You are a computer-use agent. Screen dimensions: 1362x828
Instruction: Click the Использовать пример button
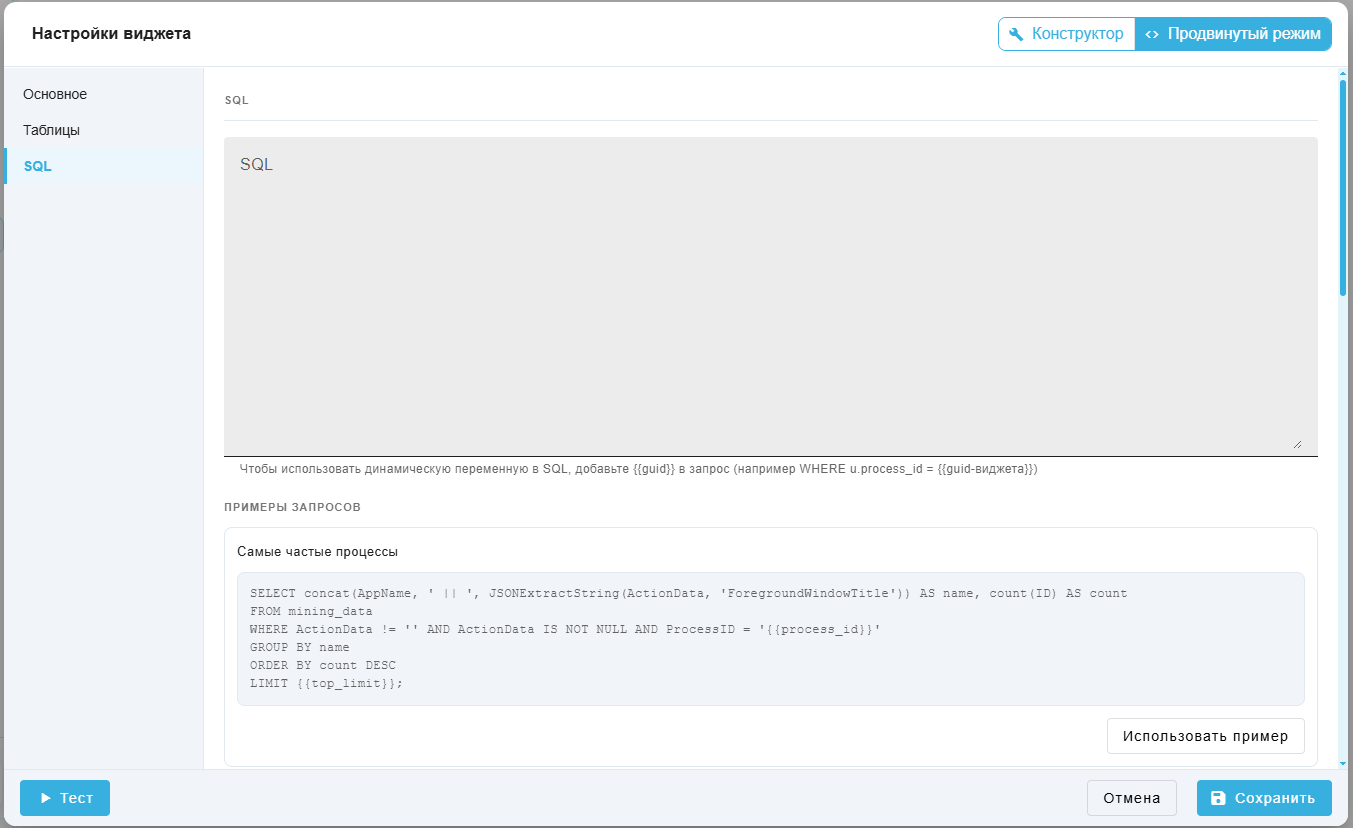[x=1206, y=736]
